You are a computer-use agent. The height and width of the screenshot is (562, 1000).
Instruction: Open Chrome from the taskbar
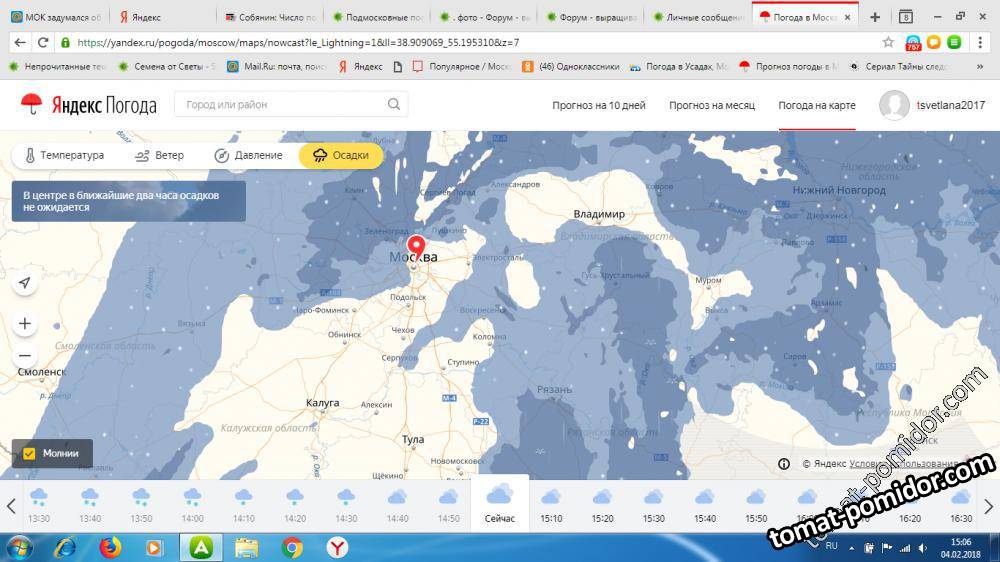(292, 548)
